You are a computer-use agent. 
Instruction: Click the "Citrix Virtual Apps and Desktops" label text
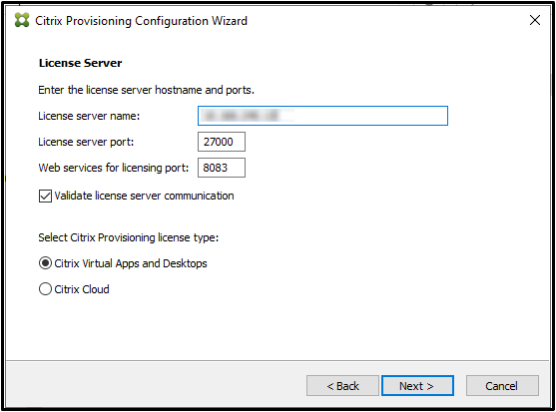[x=130, y=263]
